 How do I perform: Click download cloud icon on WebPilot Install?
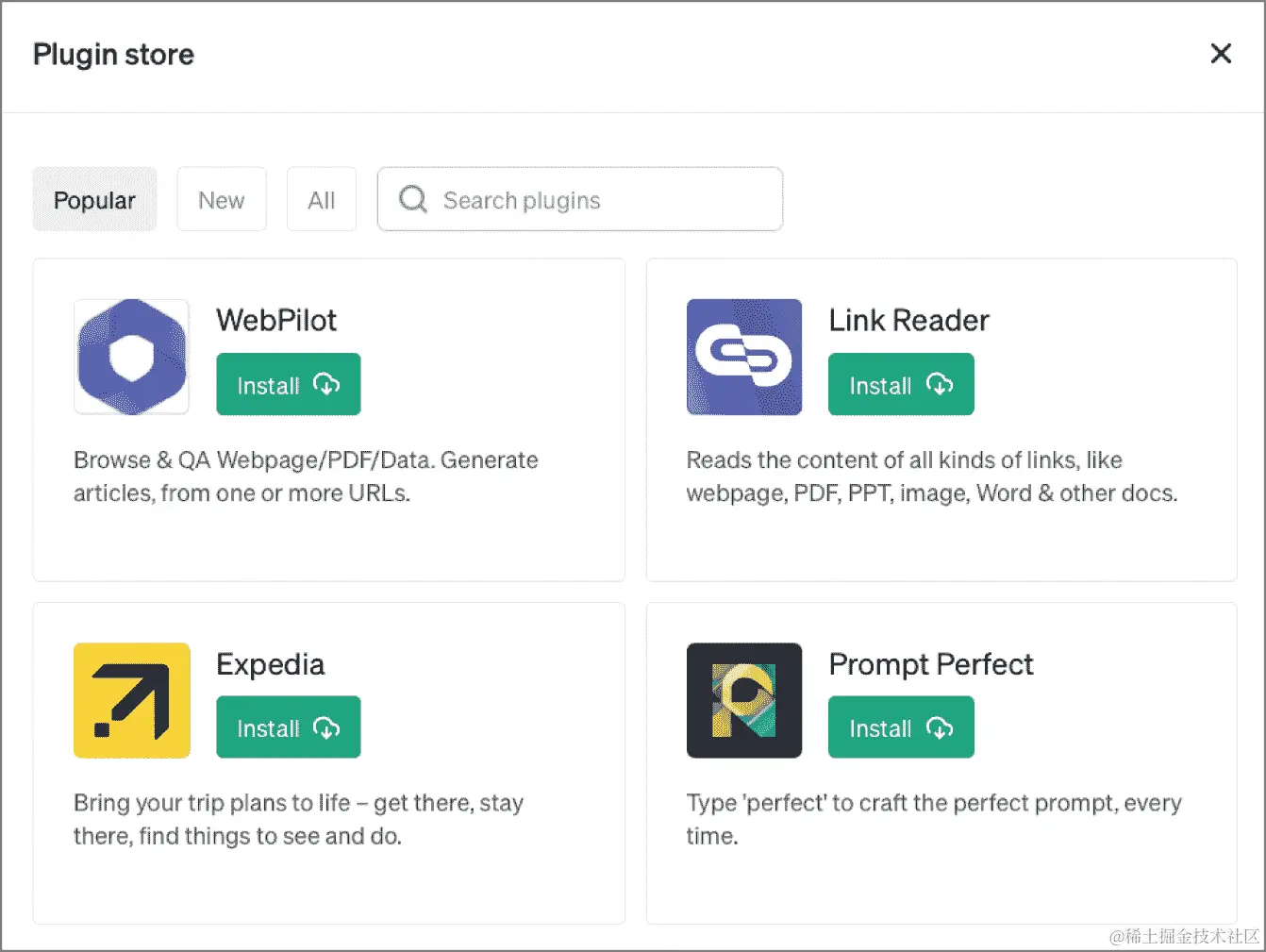coord(326,385)
